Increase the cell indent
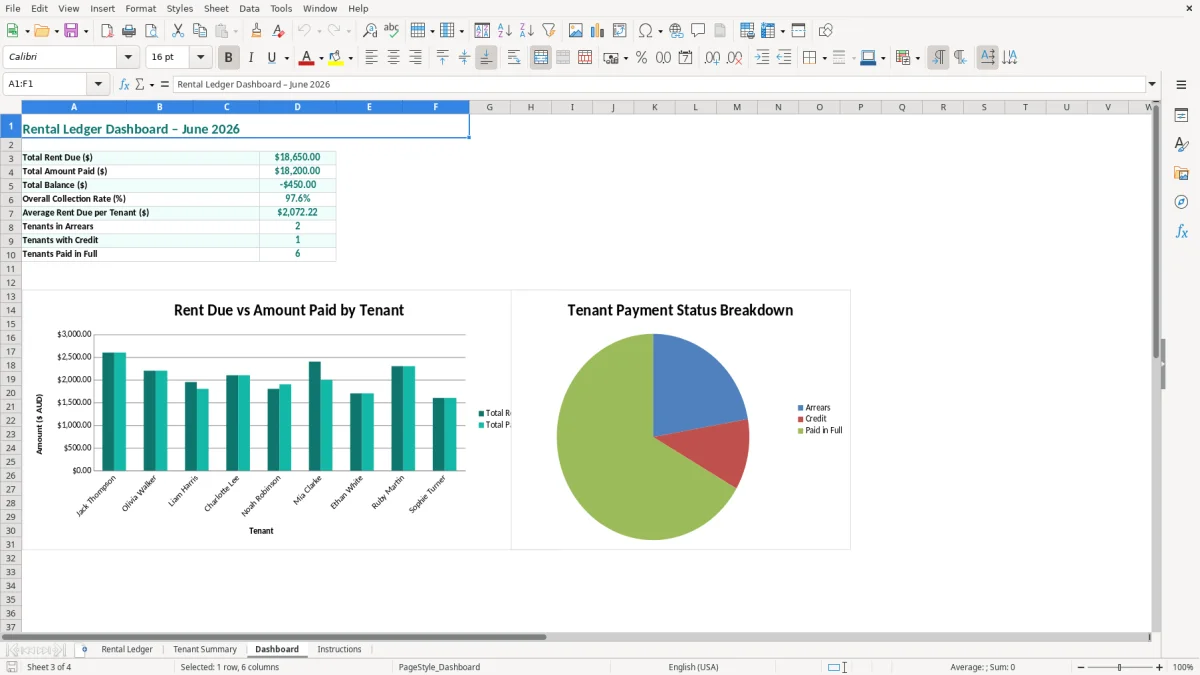Image resolution: width=1200 pixels, height=675 pixels. pyautogui.click(x=762, y=58)
